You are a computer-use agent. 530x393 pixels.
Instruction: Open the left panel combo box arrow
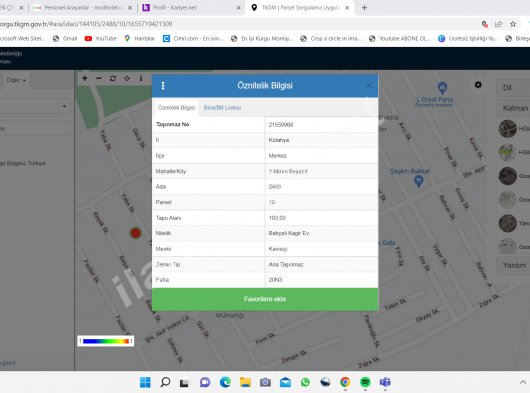64,106
